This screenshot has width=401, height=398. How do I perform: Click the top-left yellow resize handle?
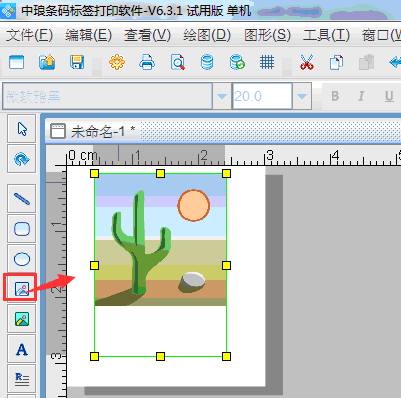pyautogui.click(x=94, y=173)
